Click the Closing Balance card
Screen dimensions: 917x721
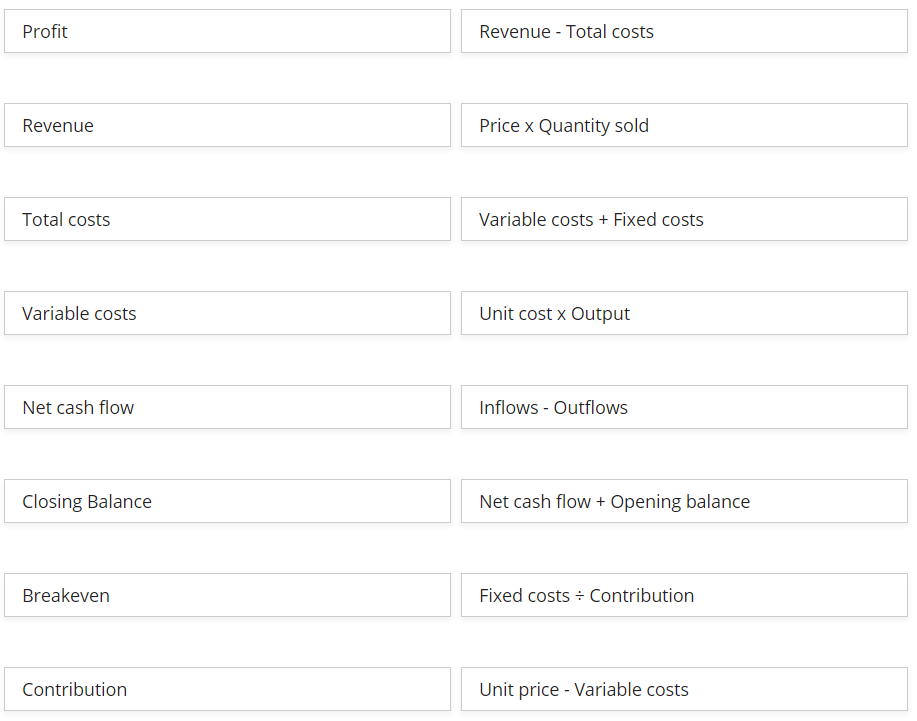click(227, 502)
